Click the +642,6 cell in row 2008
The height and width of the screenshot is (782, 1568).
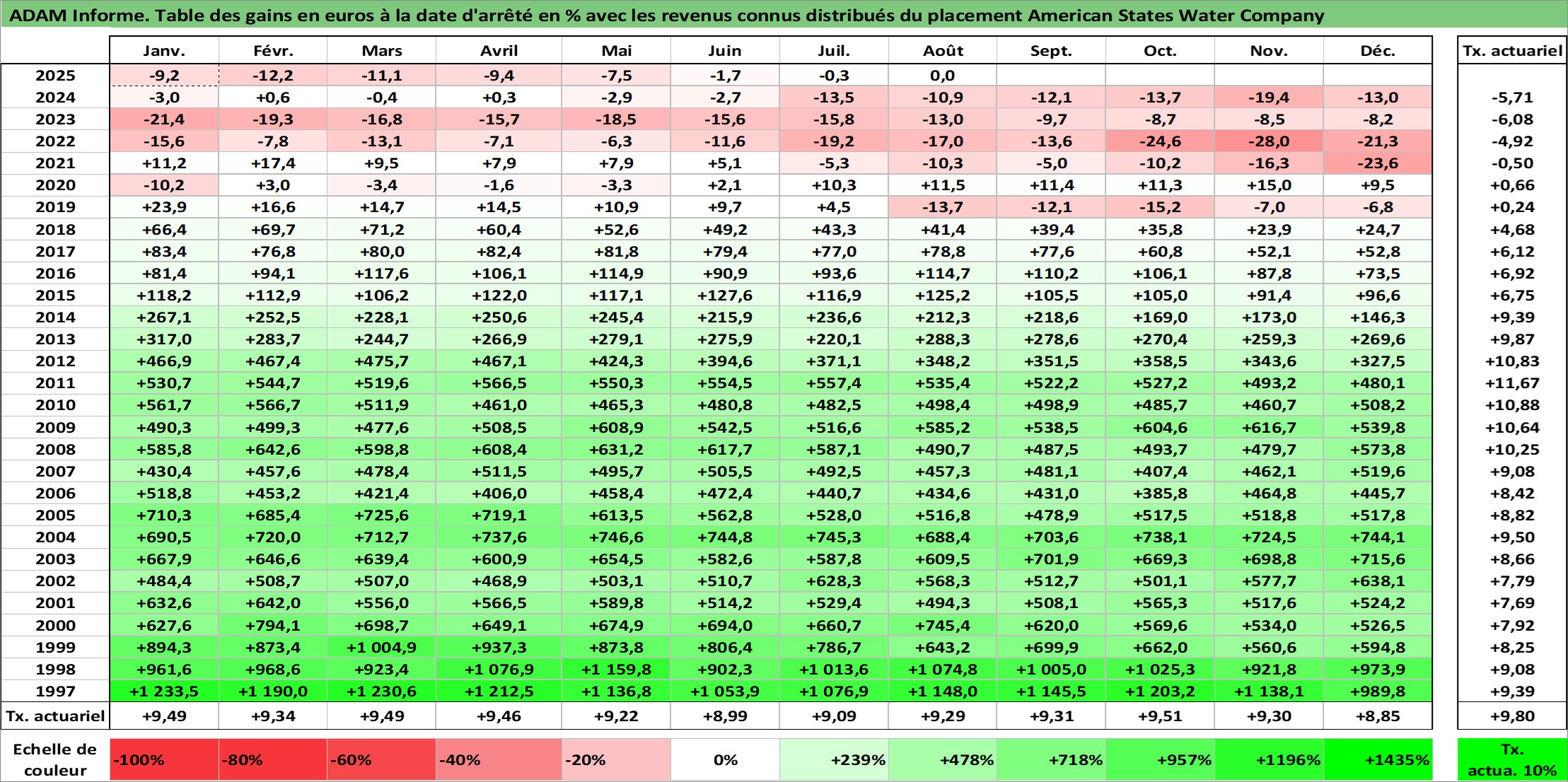[x=273, y=450]
